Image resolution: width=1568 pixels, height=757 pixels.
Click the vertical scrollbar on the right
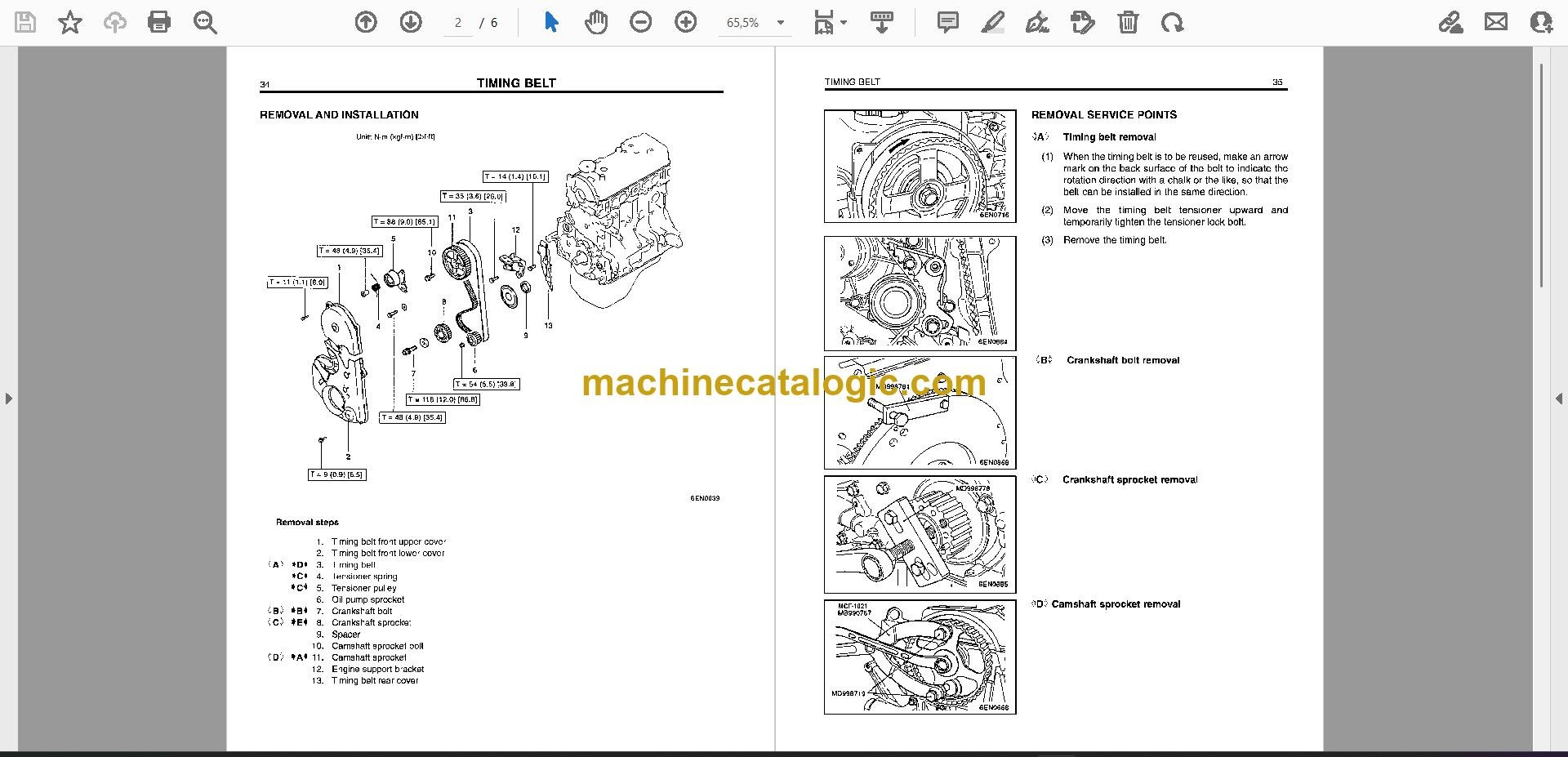(x=1541, y=176)
